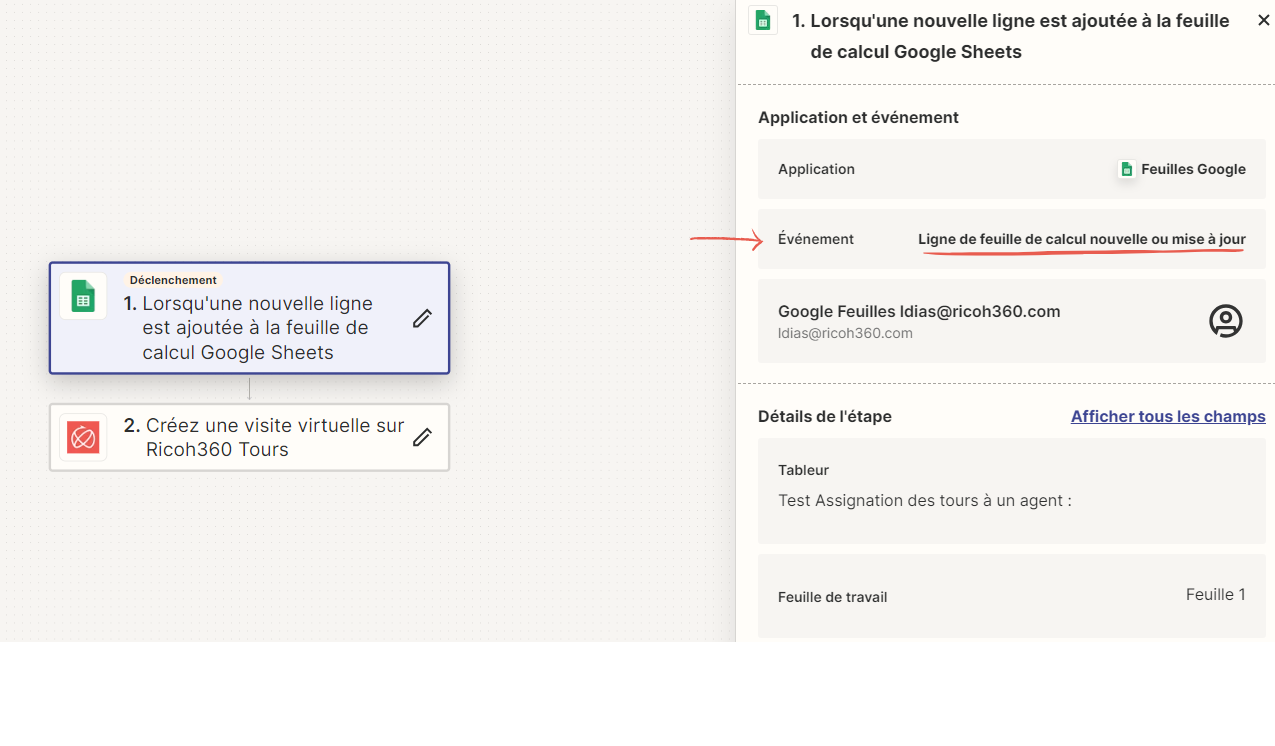
Task: Open the Événement row to change the event
Action: [x=1012, y=239]
